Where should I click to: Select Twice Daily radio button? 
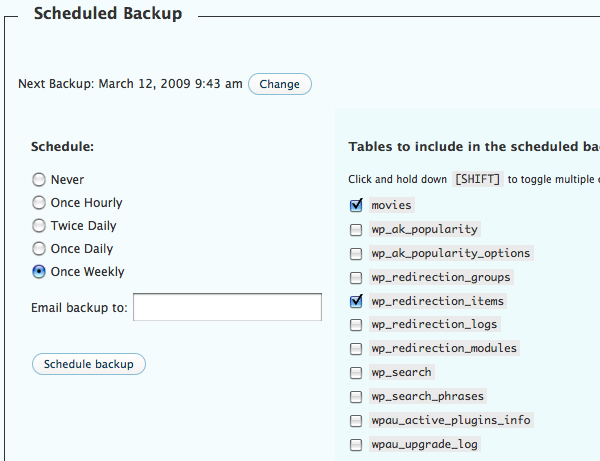pyautogui.click(x=39, y=226)
